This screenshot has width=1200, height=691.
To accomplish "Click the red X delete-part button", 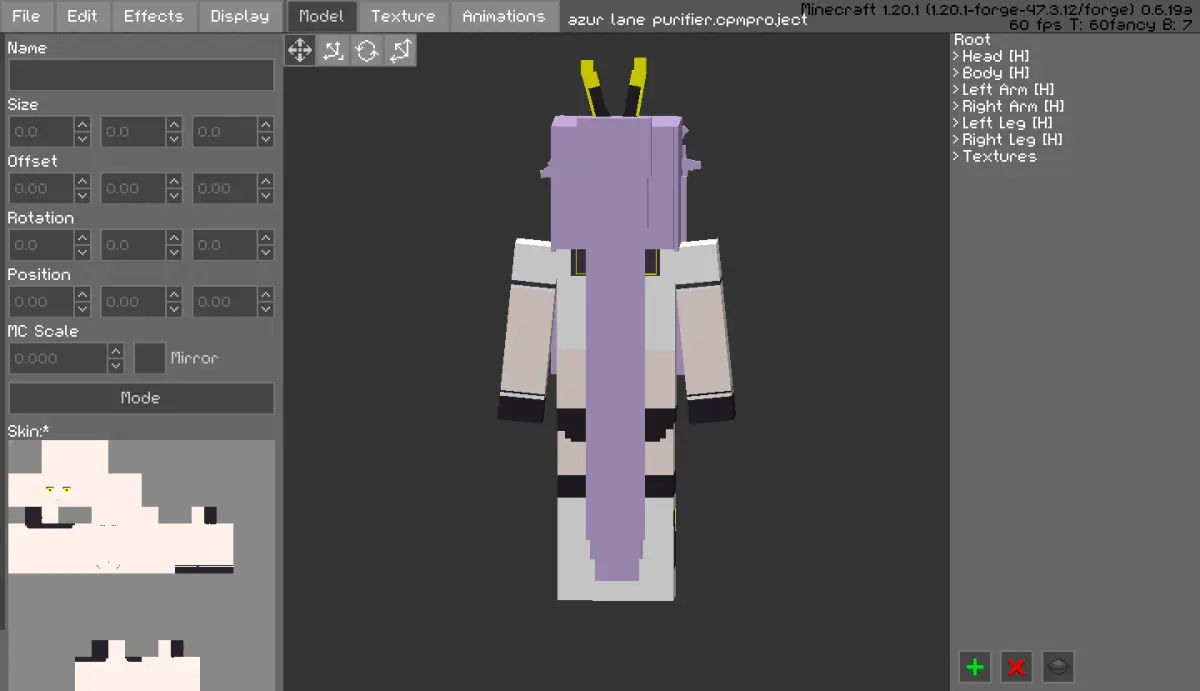I will pyautogui.click(x=1017, y=666).
